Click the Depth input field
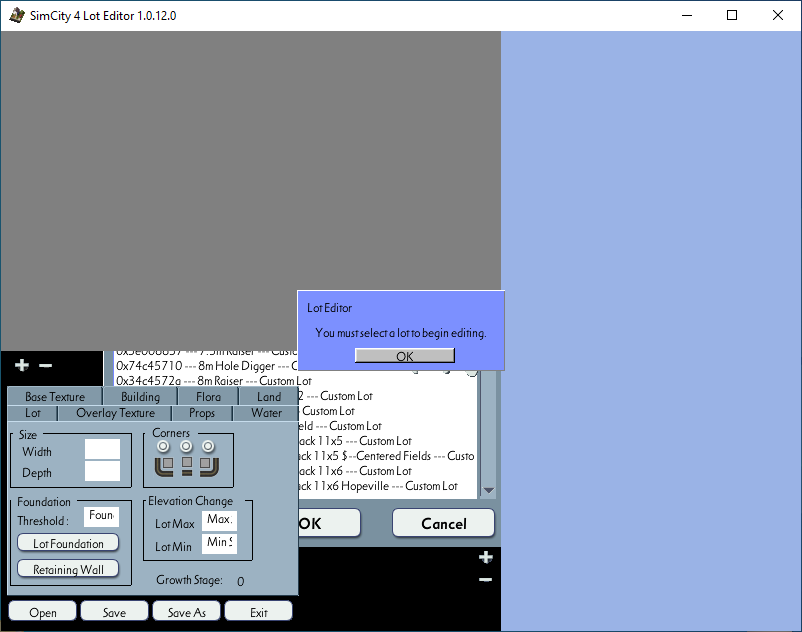The width and height of the screenshot is (802, 632). coord(102,471)
